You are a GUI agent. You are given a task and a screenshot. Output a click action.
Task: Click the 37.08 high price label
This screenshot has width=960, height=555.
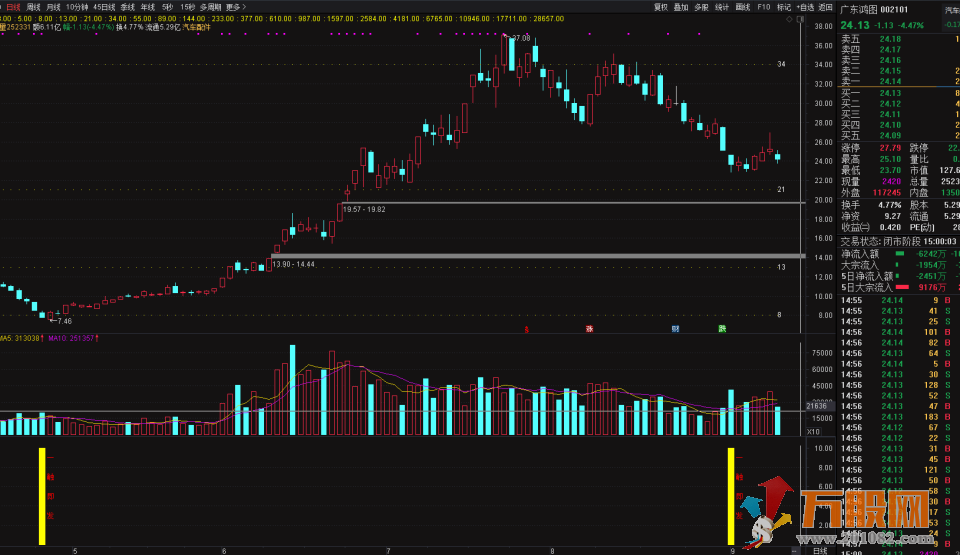click(x=520, y=38)
